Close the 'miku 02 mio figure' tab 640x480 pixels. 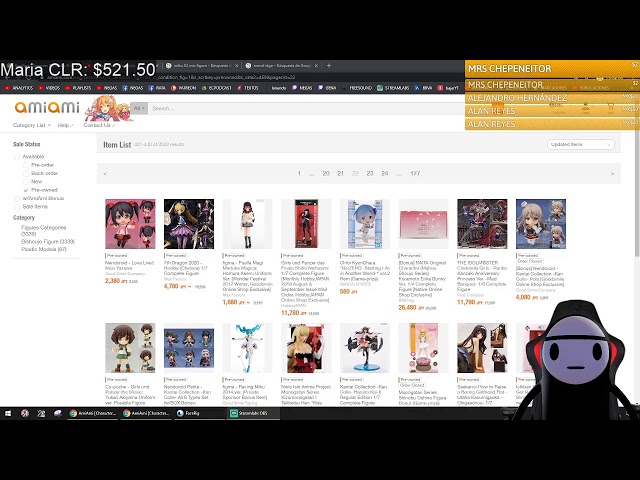tap(236, 65)
